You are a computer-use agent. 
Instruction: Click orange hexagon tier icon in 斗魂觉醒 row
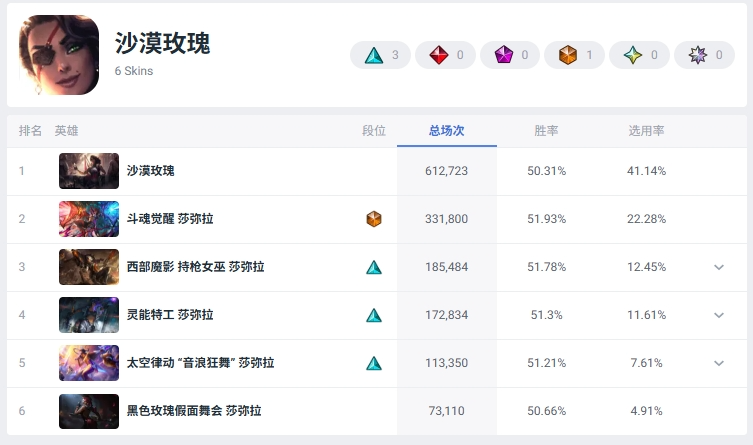pos(374,219)
